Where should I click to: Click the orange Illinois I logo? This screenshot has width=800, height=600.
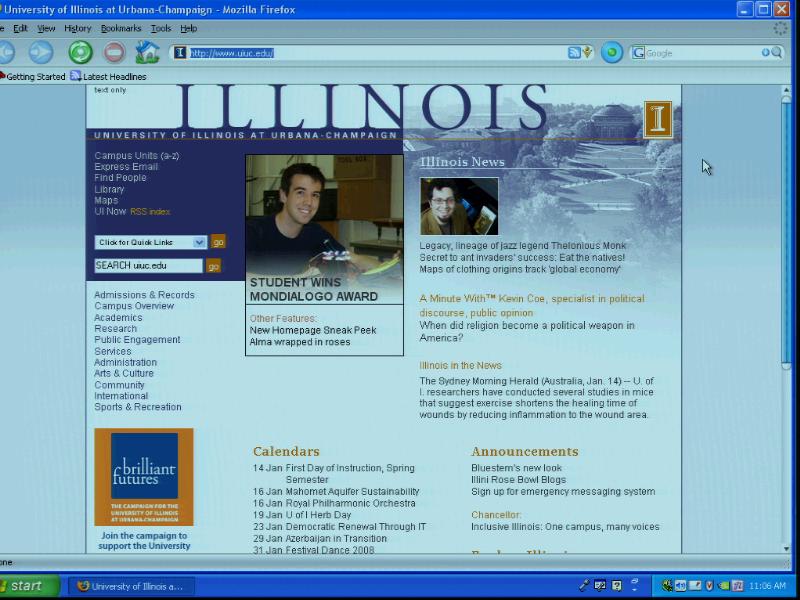point(658,119)
